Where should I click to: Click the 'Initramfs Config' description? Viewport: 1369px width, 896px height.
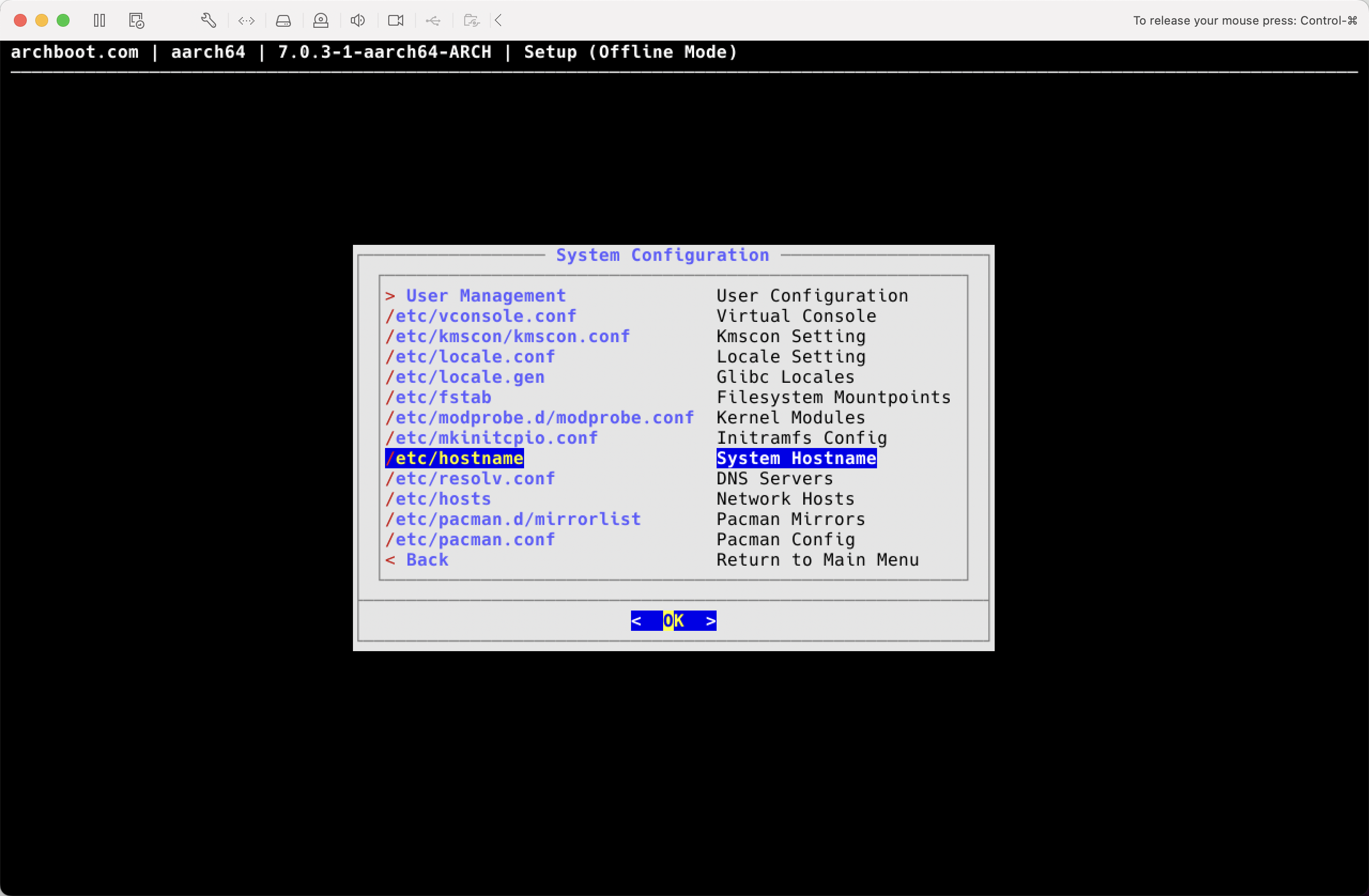tap(802, 438)
